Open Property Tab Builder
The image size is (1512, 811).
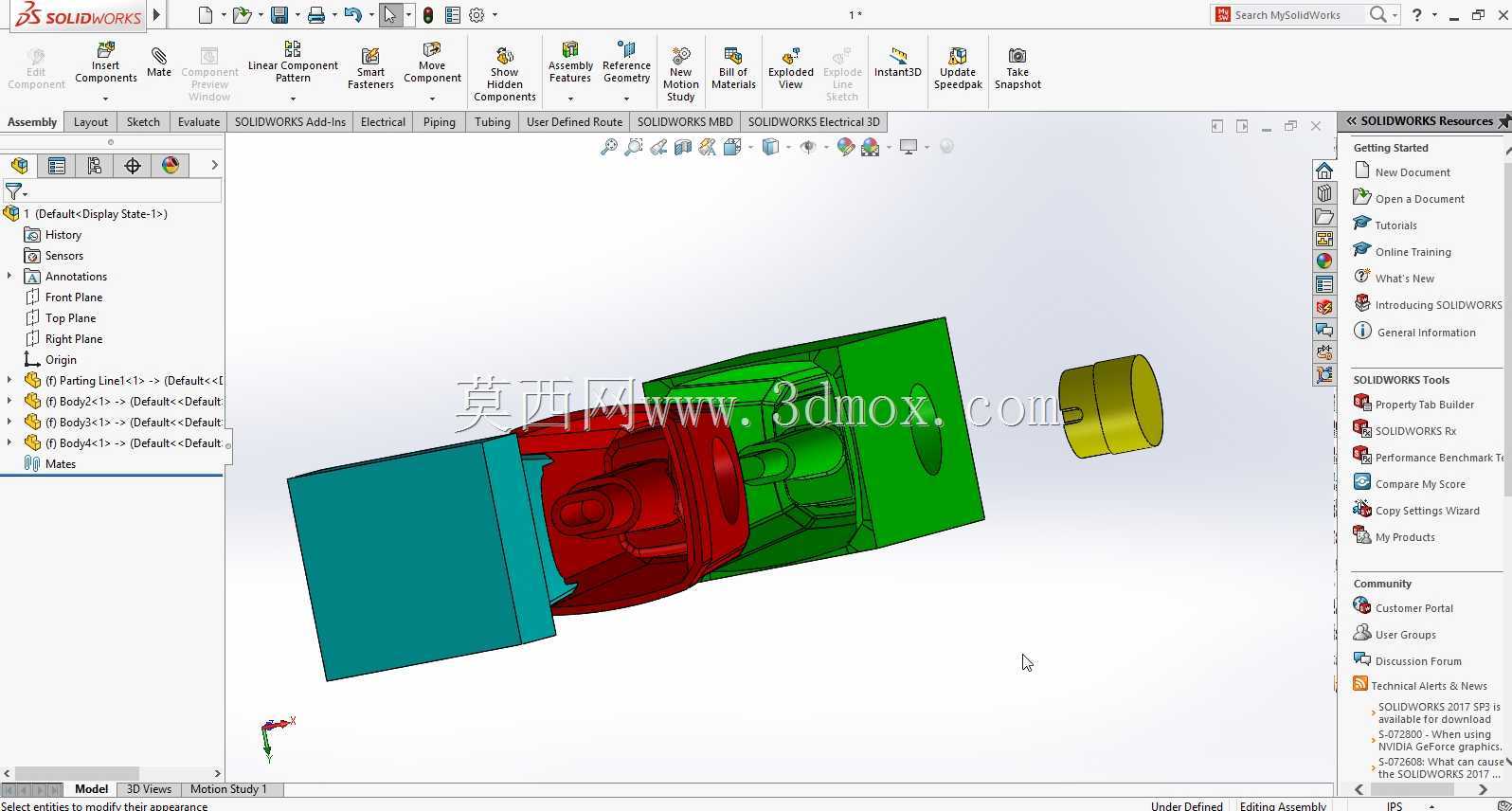coord(1424,405)
